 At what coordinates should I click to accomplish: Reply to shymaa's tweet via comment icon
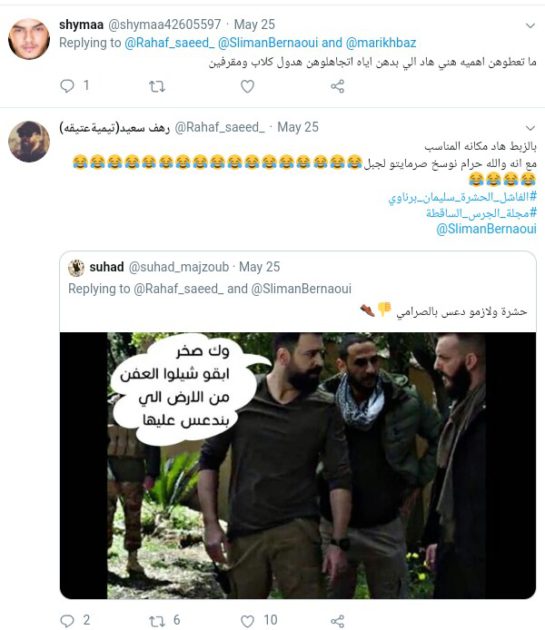67,86
